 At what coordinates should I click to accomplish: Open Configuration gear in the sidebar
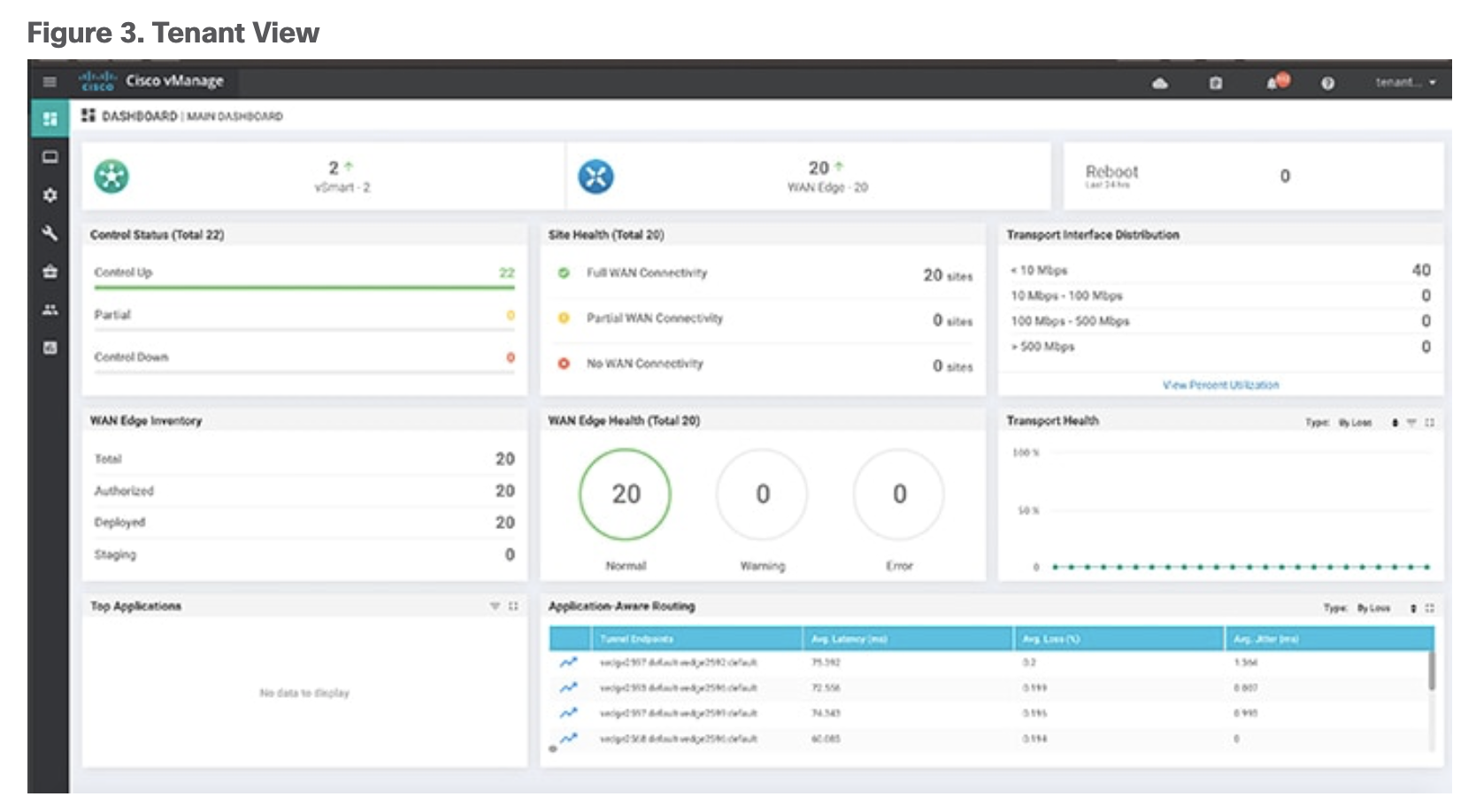50,195
